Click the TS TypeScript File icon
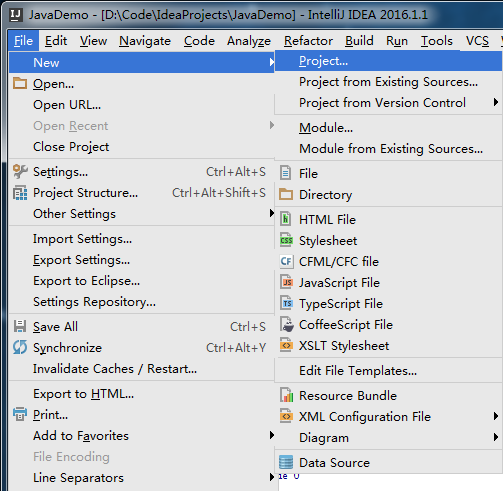Viewport: 503px width, 491px height. (x=286, y=303)
